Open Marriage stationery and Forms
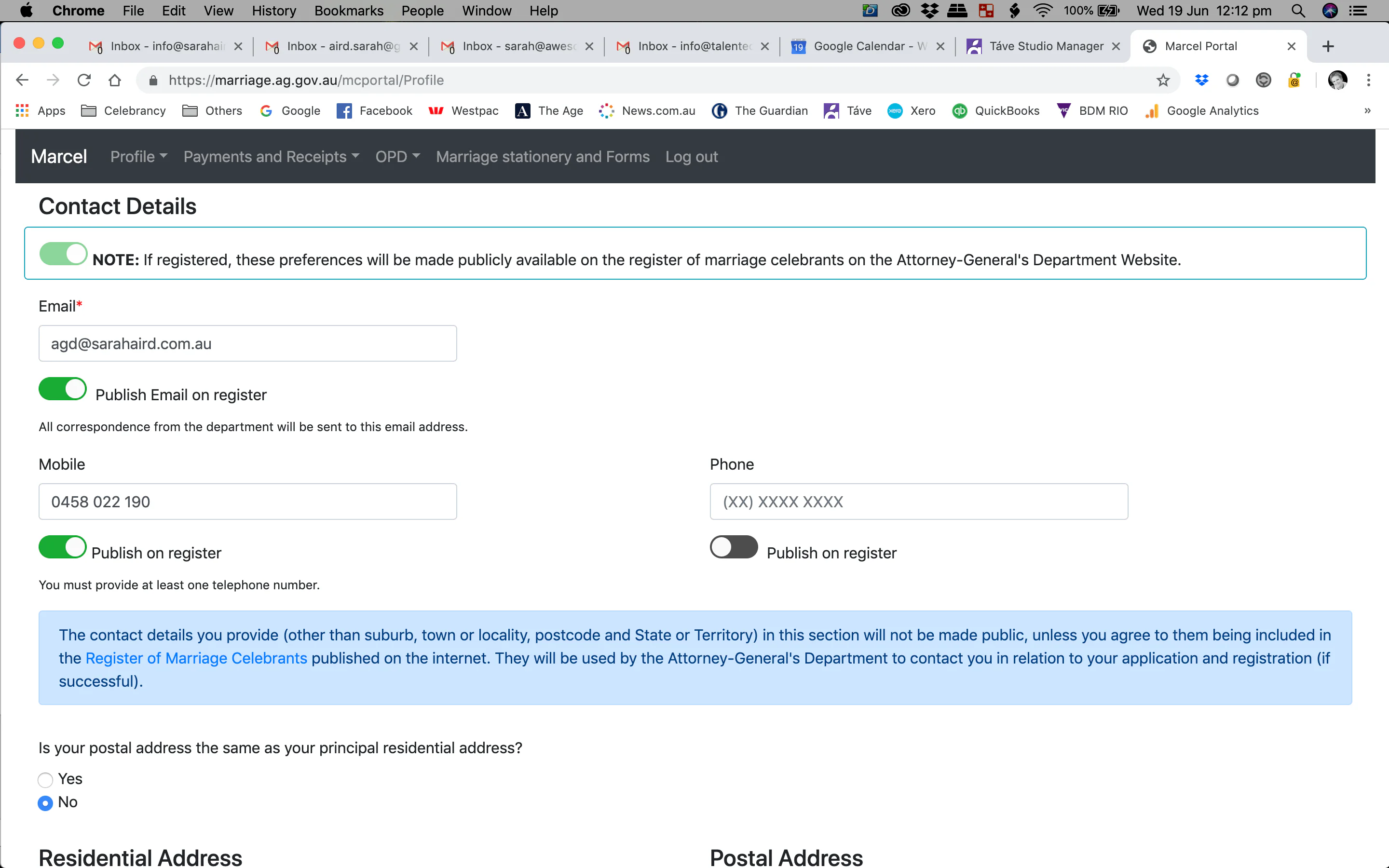 coord(543,157)
